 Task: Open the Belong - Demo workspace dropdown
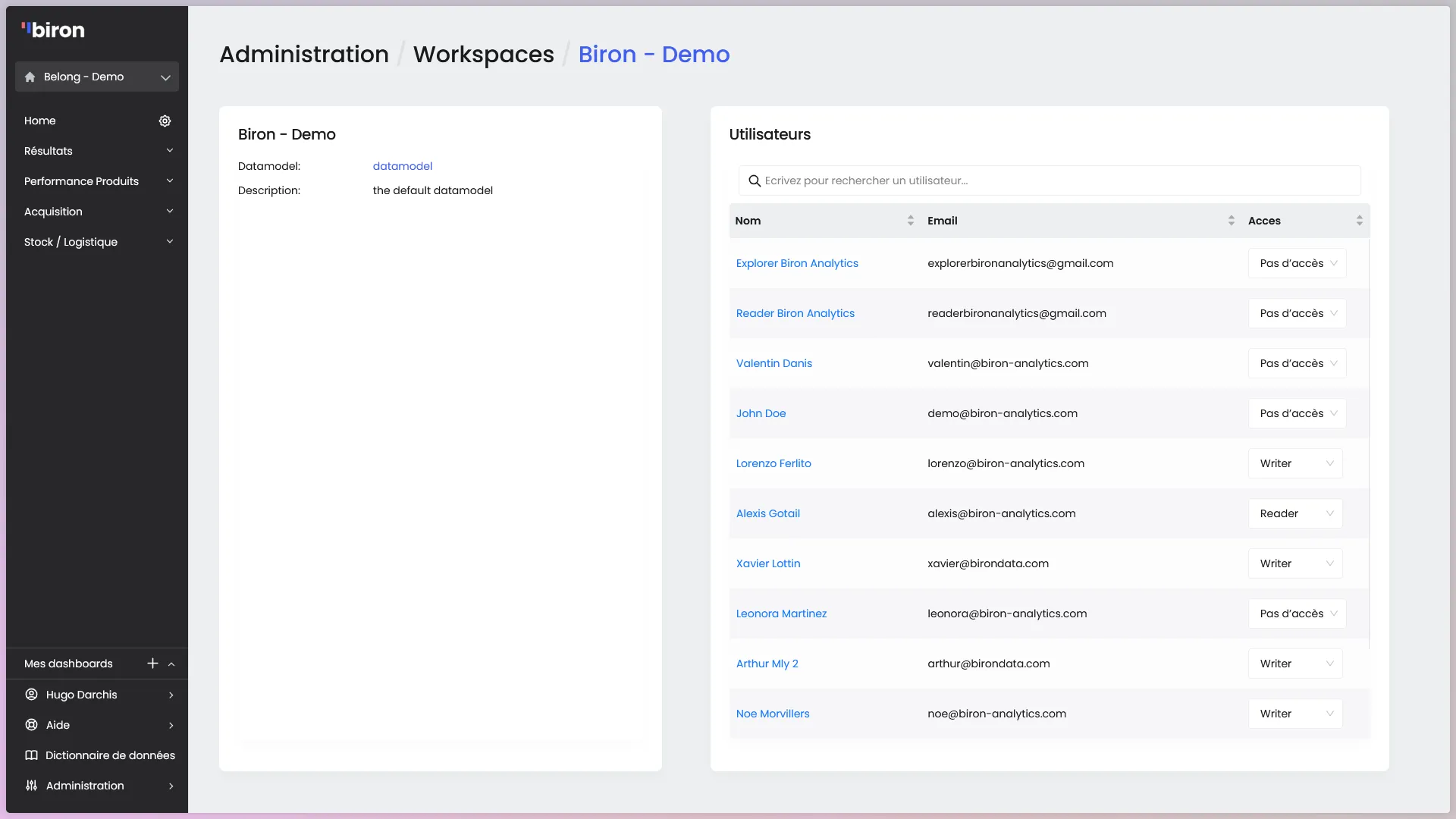(x=97, y=77)
